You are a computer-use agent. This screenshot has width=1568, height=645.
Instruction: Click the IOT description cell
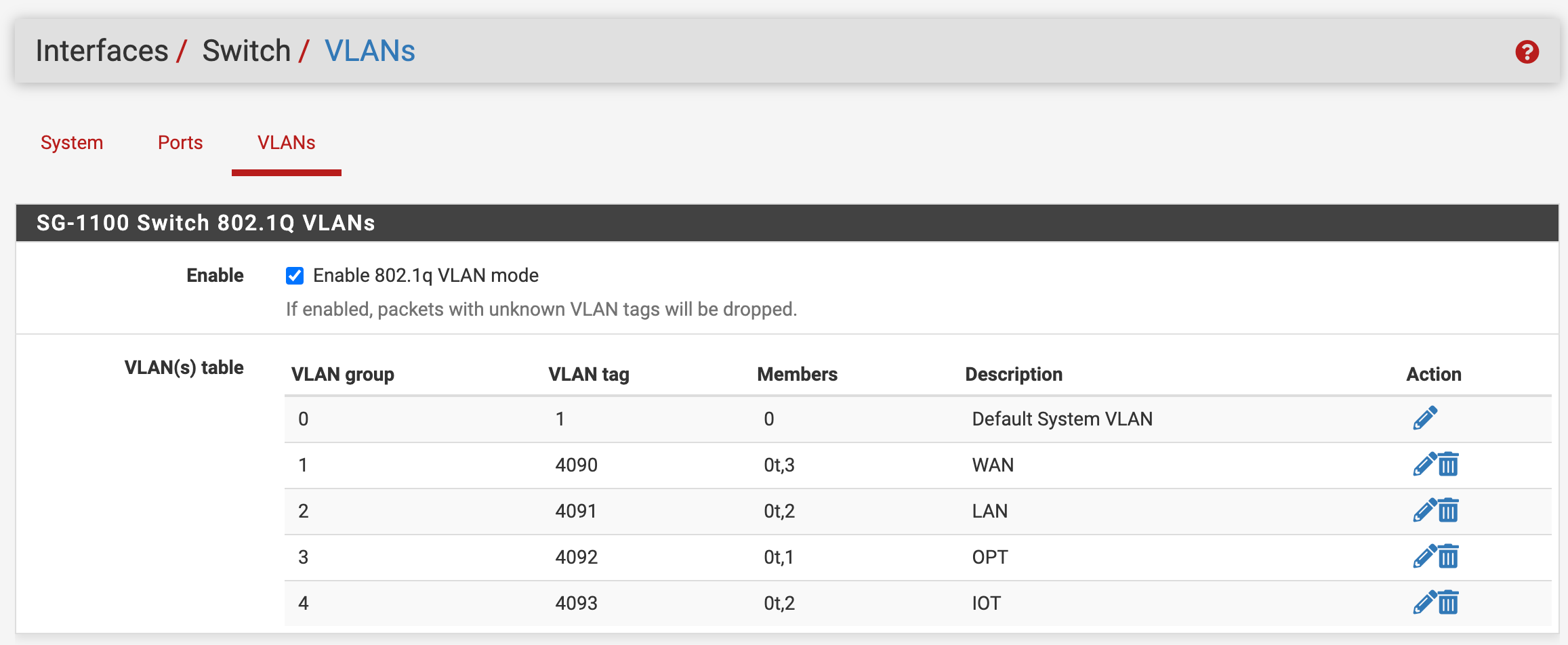(x=986, y=603)
